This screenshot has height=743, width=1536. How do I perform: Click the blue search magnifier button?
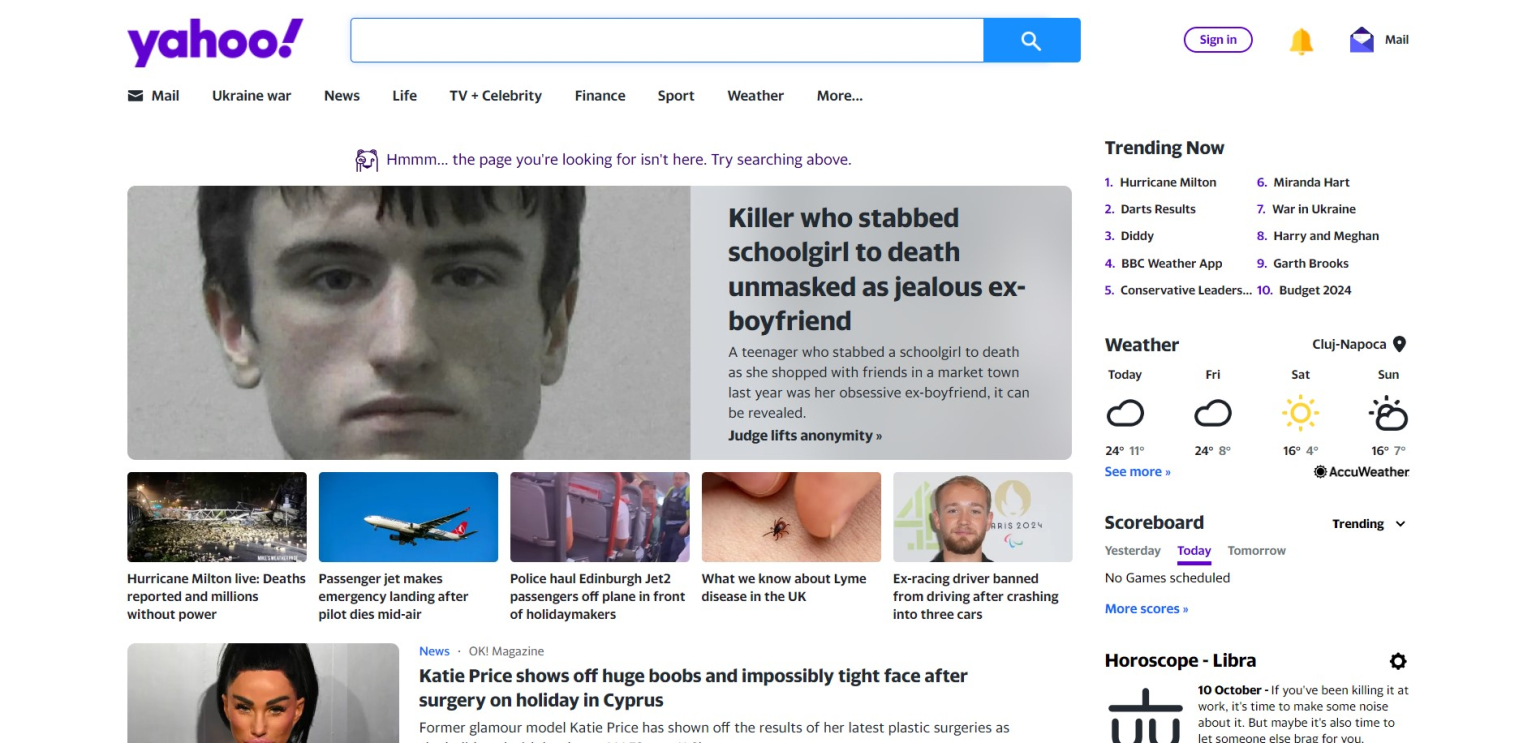point(1032,40)
